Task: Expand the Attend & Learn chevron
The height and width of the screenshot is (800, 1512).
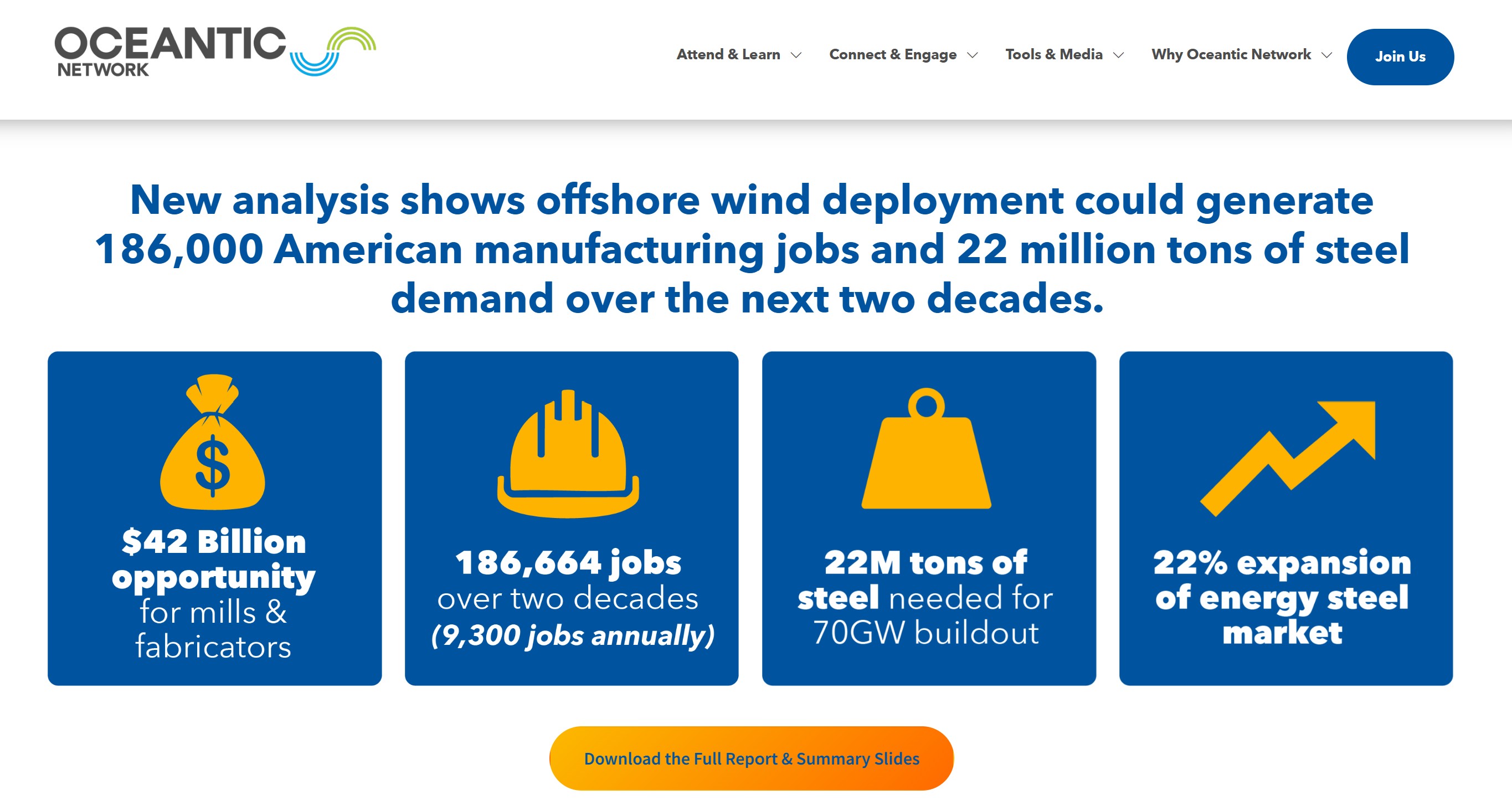Action: tap(796, 55)
